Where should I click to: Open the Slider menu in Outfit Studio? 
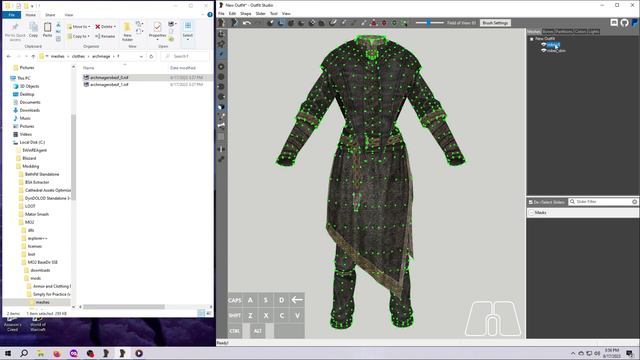pos(260,13)
